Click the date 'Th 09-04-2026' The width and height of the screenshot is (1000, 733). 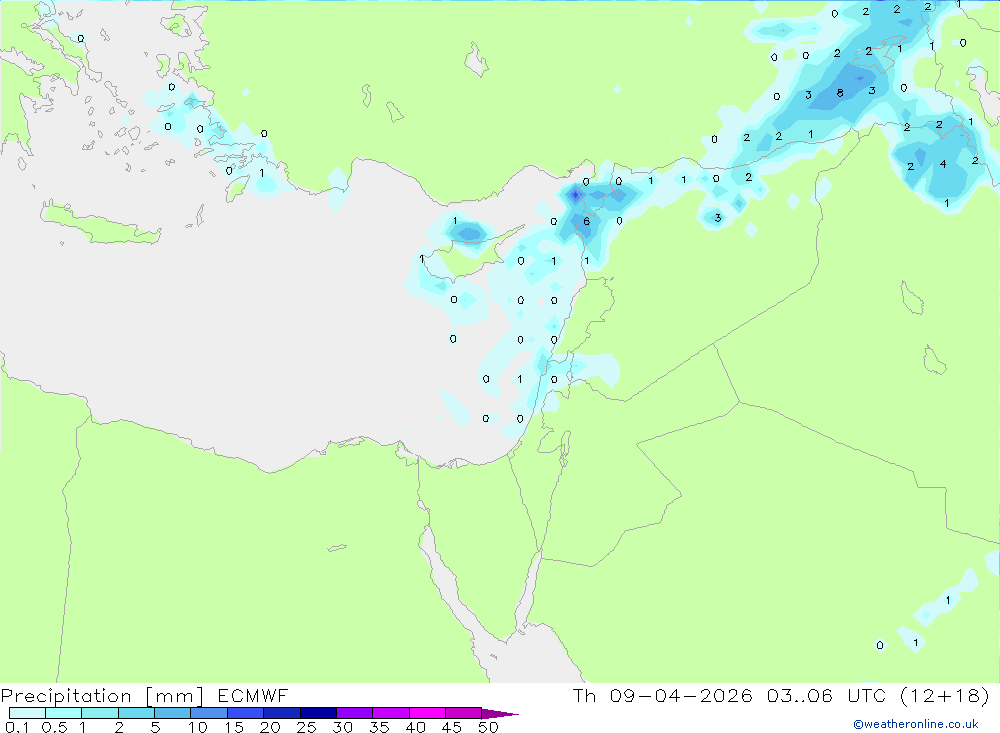[x=663, y=695]
